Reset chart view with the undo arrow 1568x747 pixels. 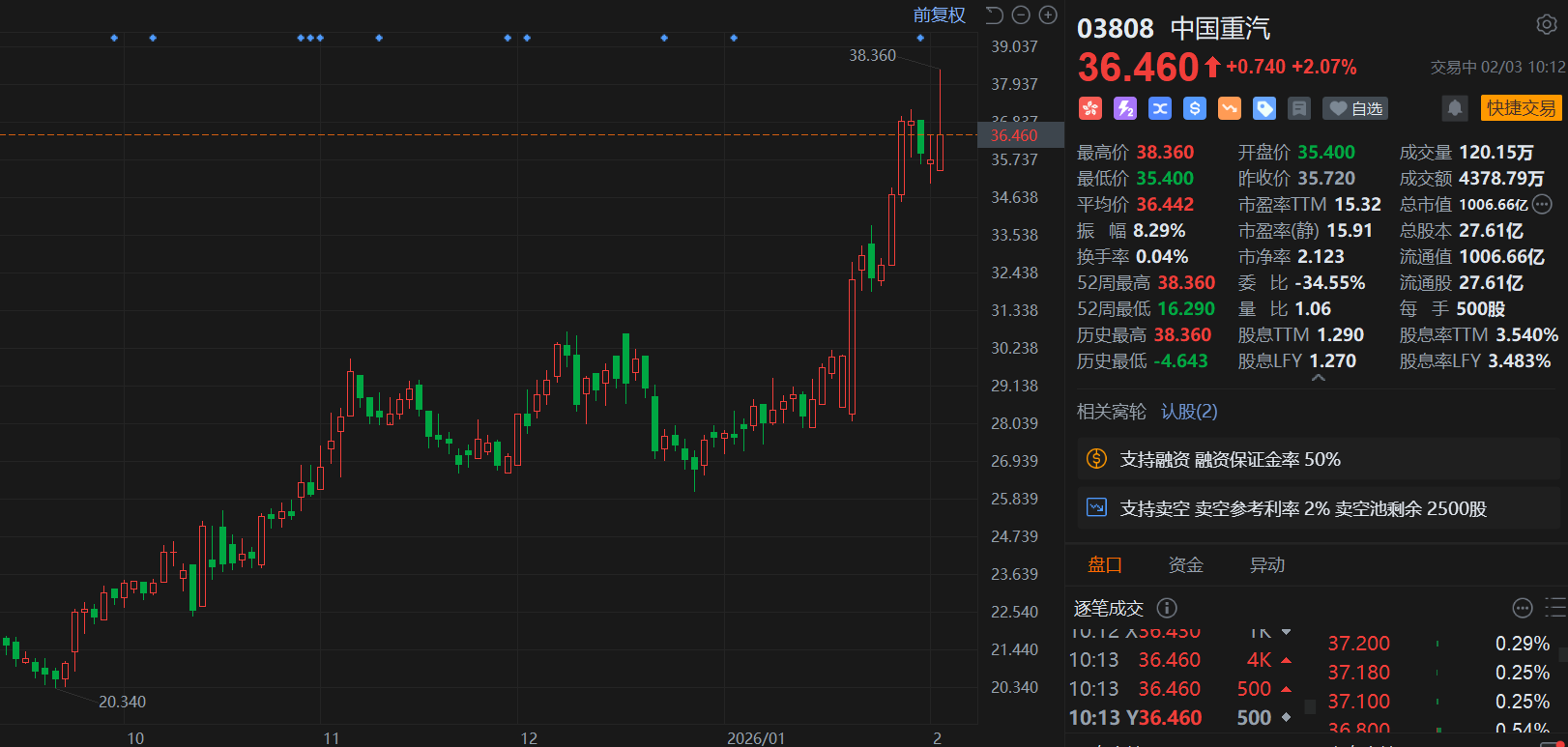click(994, 14)
